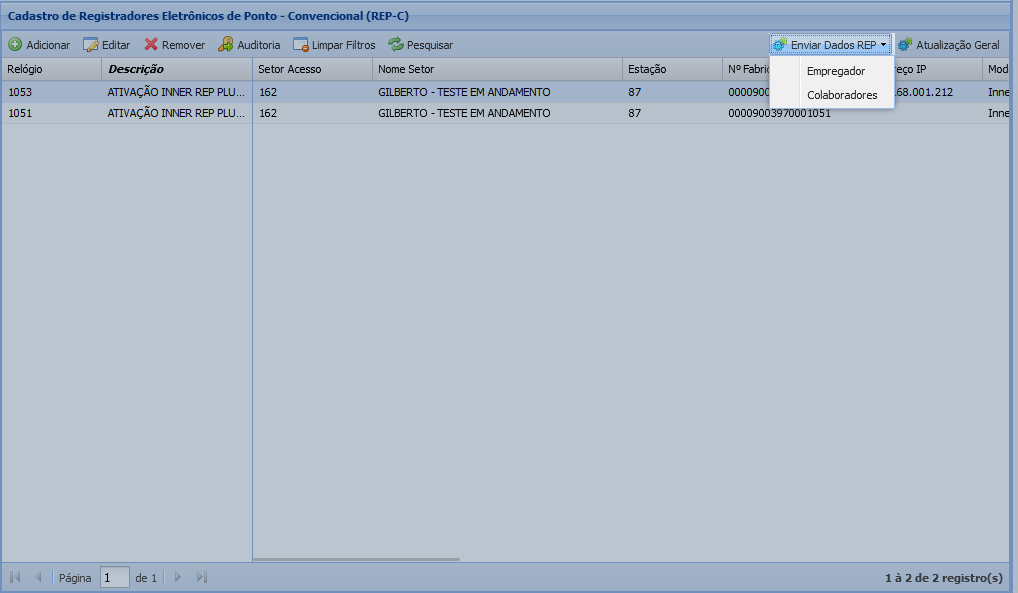The image size is (1018, 593).
Task: Click the horizontal scrollbar under the grid
Action: (x=356, y=559)
